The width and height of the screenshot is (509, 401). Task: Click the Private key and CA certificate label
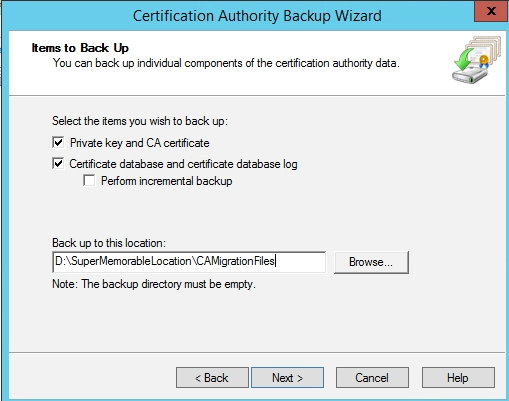coord(140,143)
